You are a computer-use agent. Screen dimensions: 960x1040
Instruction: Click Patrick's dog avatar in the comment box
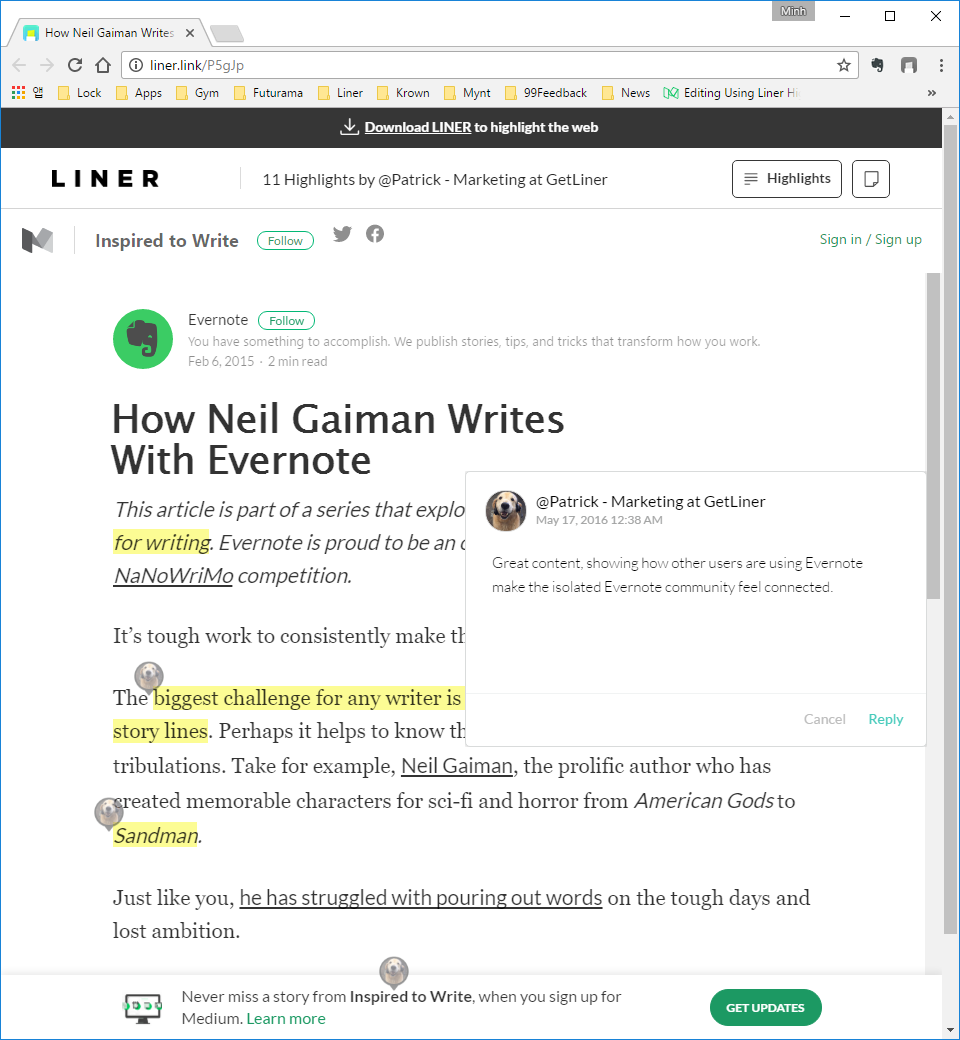click(506, 511)
